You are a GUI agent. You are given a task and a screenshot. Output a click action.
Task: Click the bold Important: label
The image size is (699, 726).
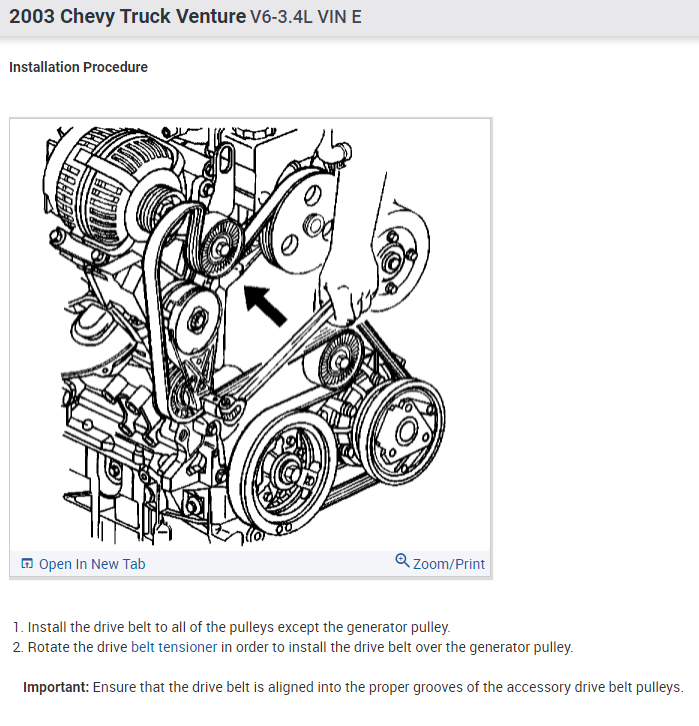[56, 687]
